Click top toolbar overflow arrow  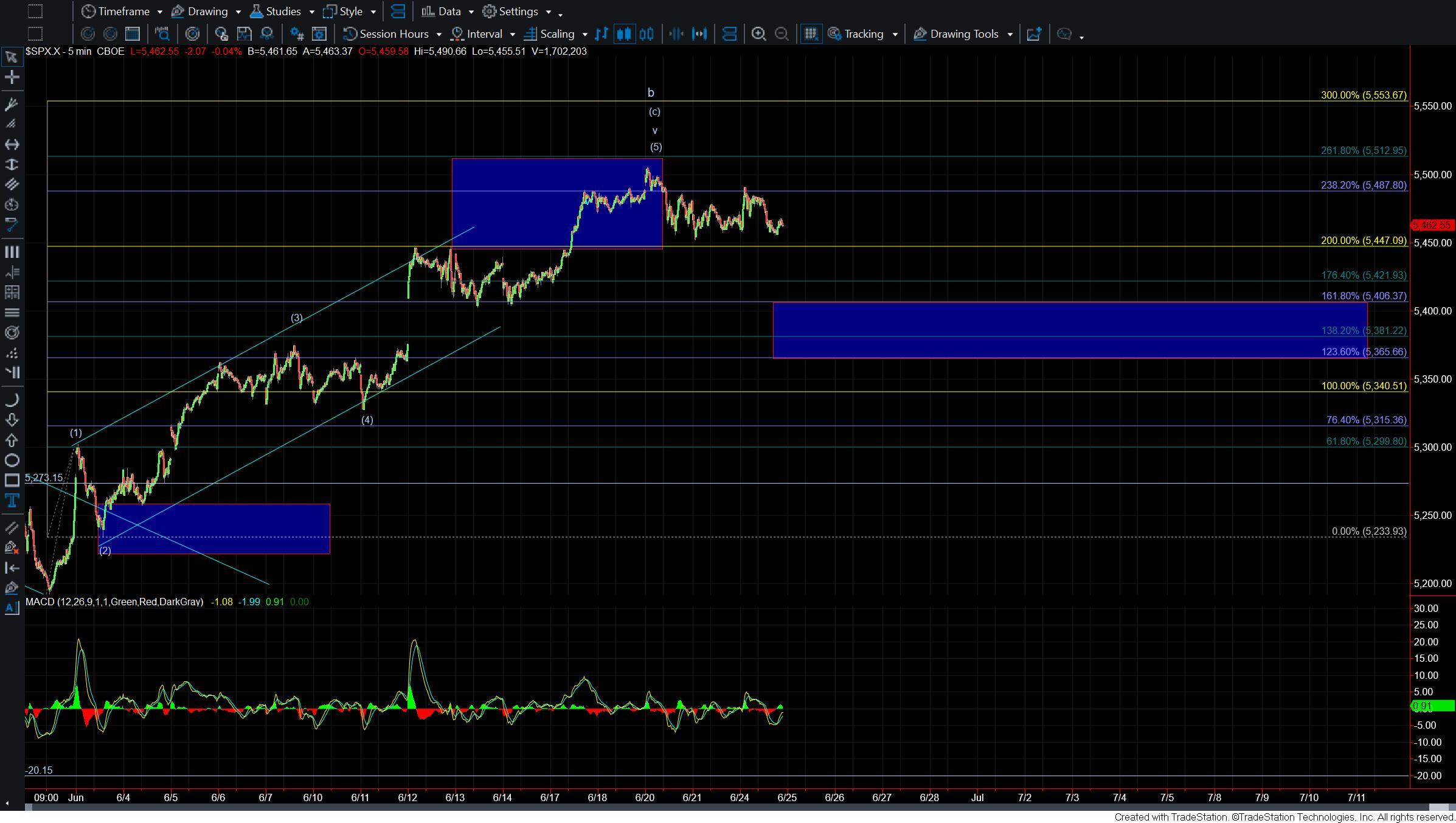coord(560,14)
